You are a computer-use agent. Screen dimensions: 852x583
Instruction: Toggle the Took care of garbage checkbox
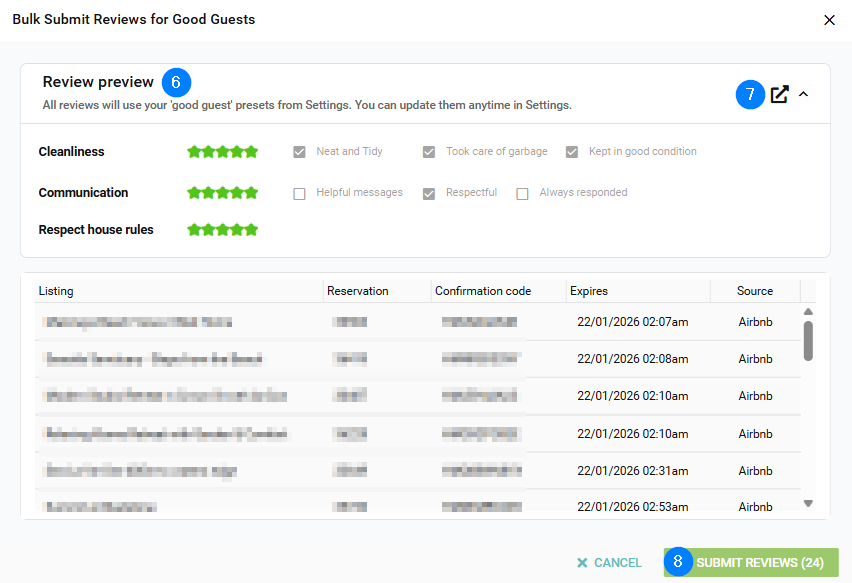point(429,152)
